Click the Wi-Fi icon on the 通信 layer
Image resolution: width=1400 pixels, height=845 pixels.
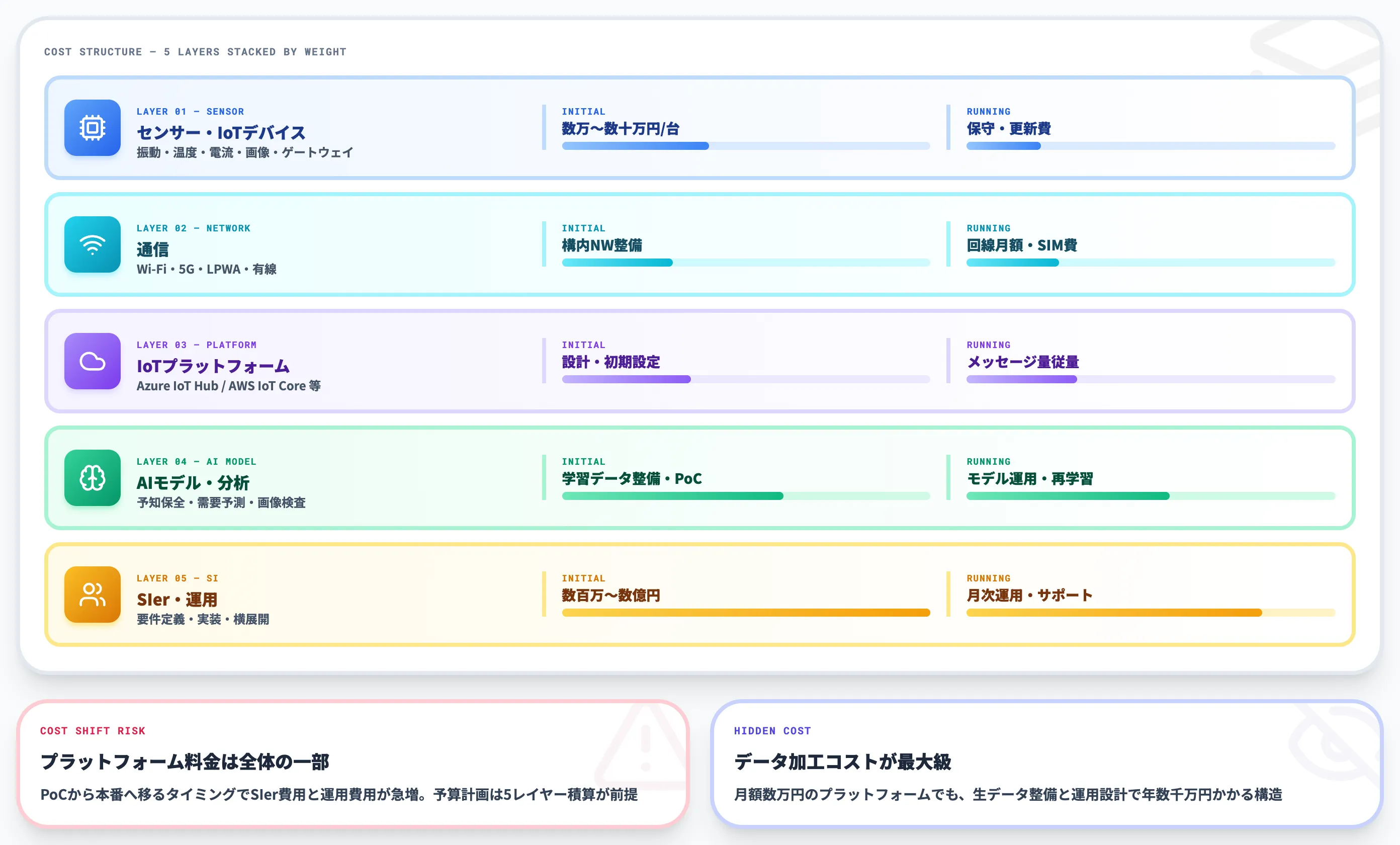pos(92,244)
